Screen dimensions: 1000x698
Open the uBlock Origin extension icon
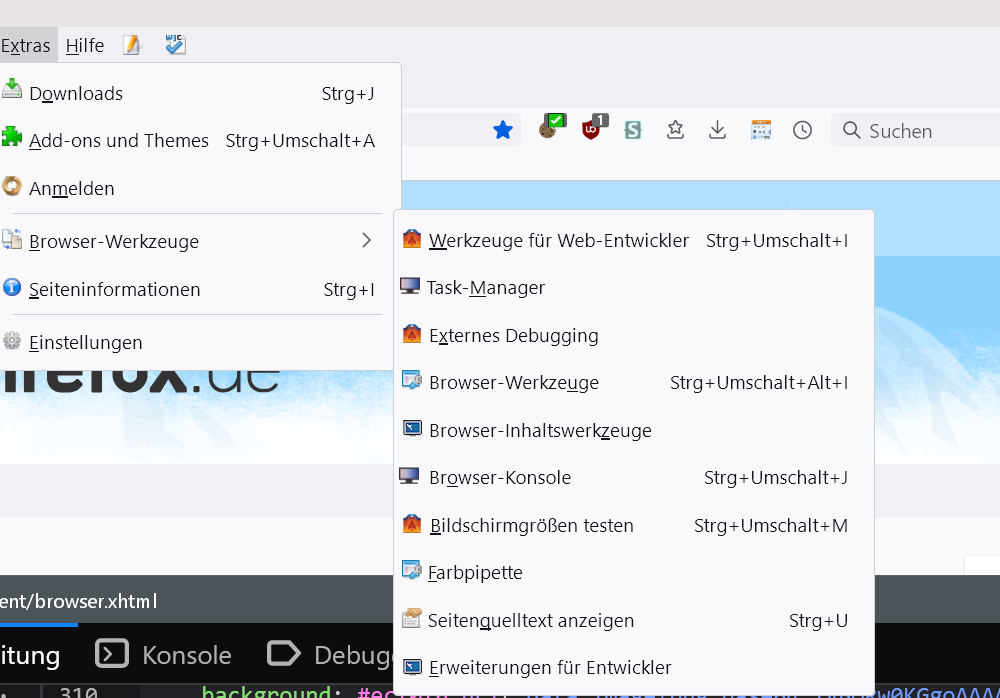[x=593, y=128]
